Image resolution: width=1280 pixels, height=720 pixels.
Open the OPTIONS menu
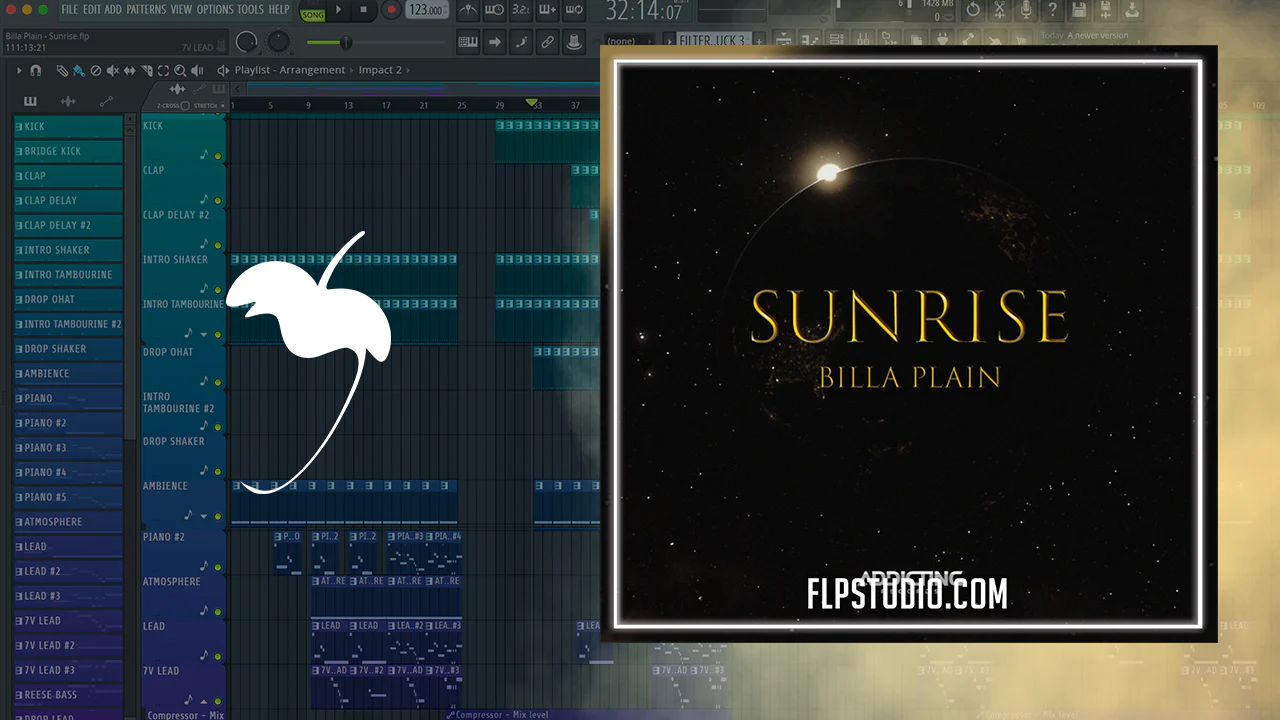(x=215, y=9)
